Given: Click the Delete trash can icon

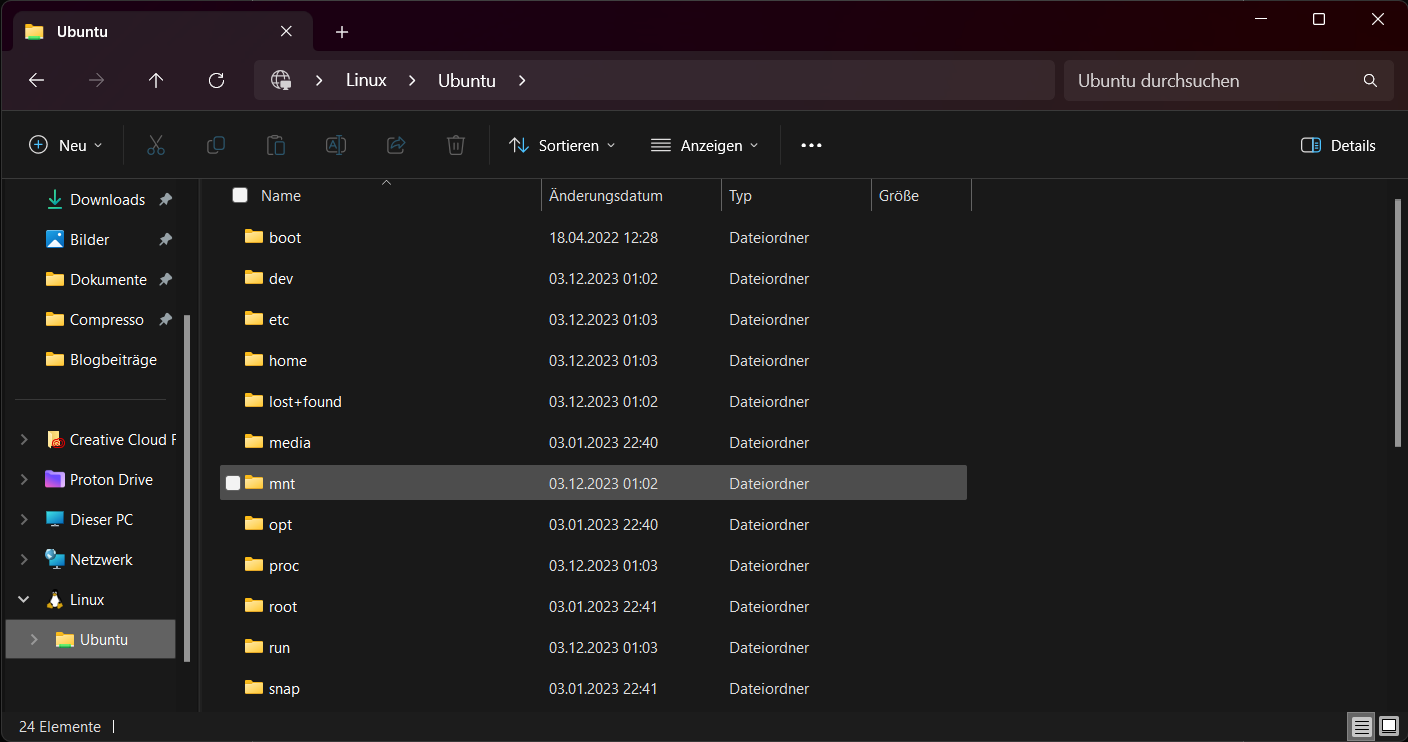Looking at the screenshot, I should (x=456, y=145).
